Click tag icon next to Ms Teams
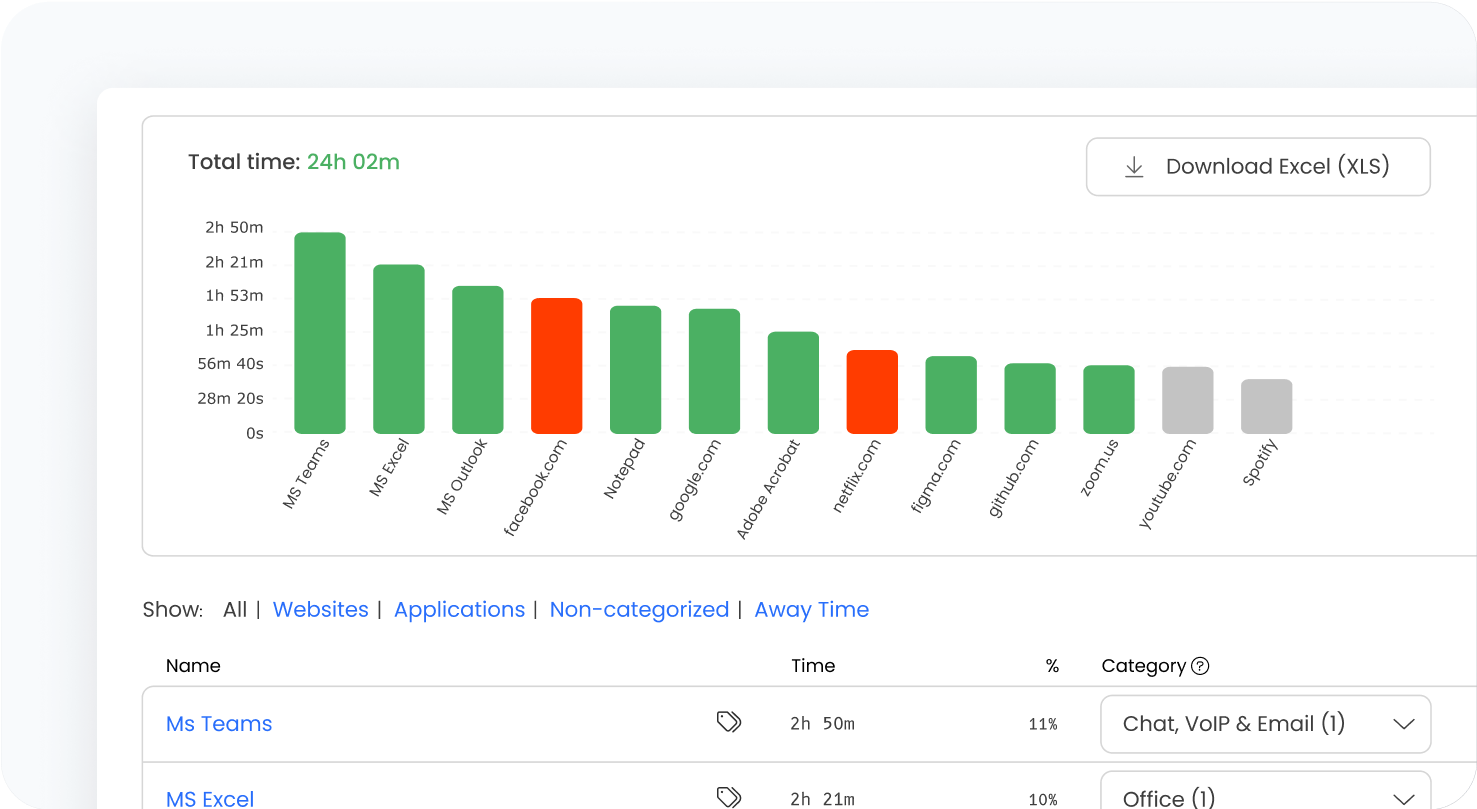This screenshot has width=1477, height=809. (x=729, y=722)
